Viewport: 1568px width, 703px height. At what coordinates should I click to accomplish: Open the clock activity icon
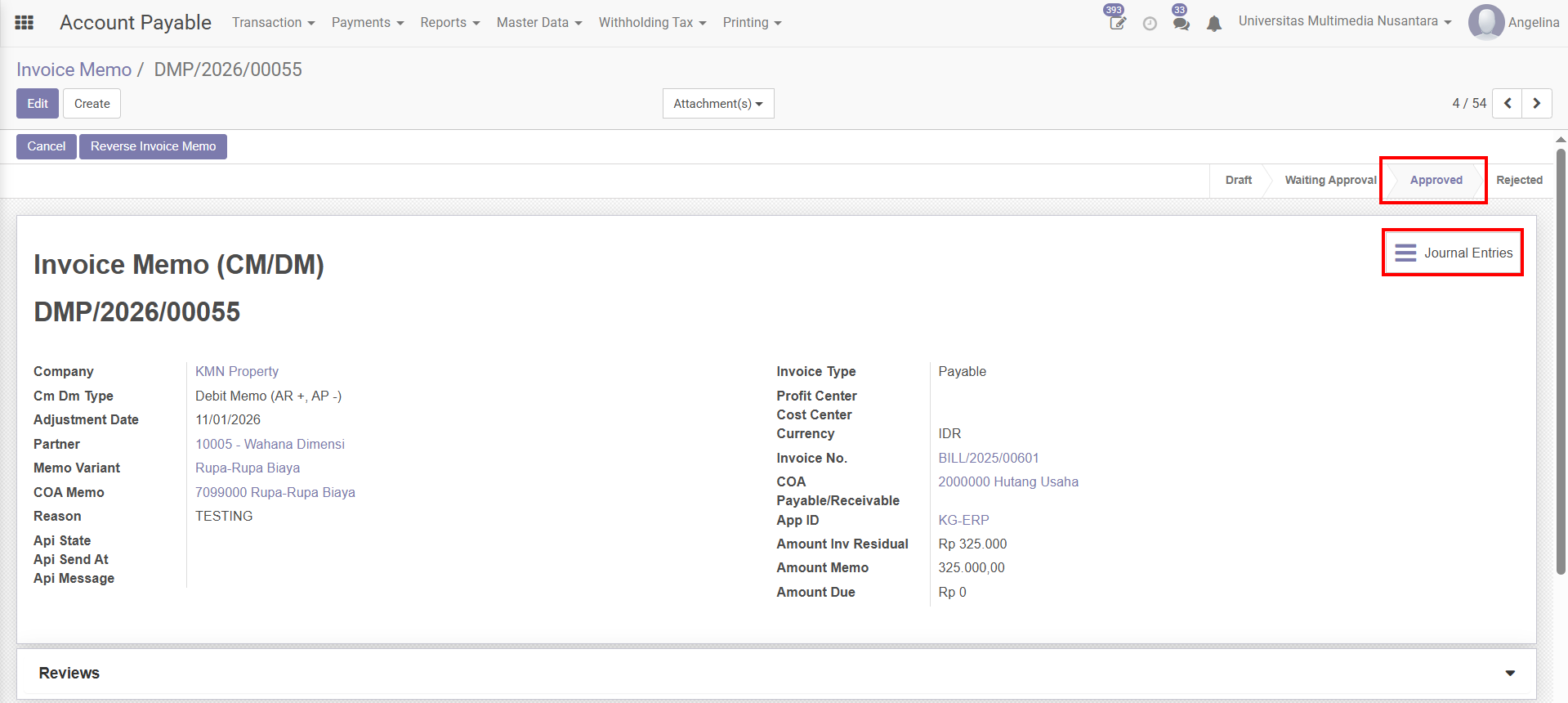point(1150,24)
